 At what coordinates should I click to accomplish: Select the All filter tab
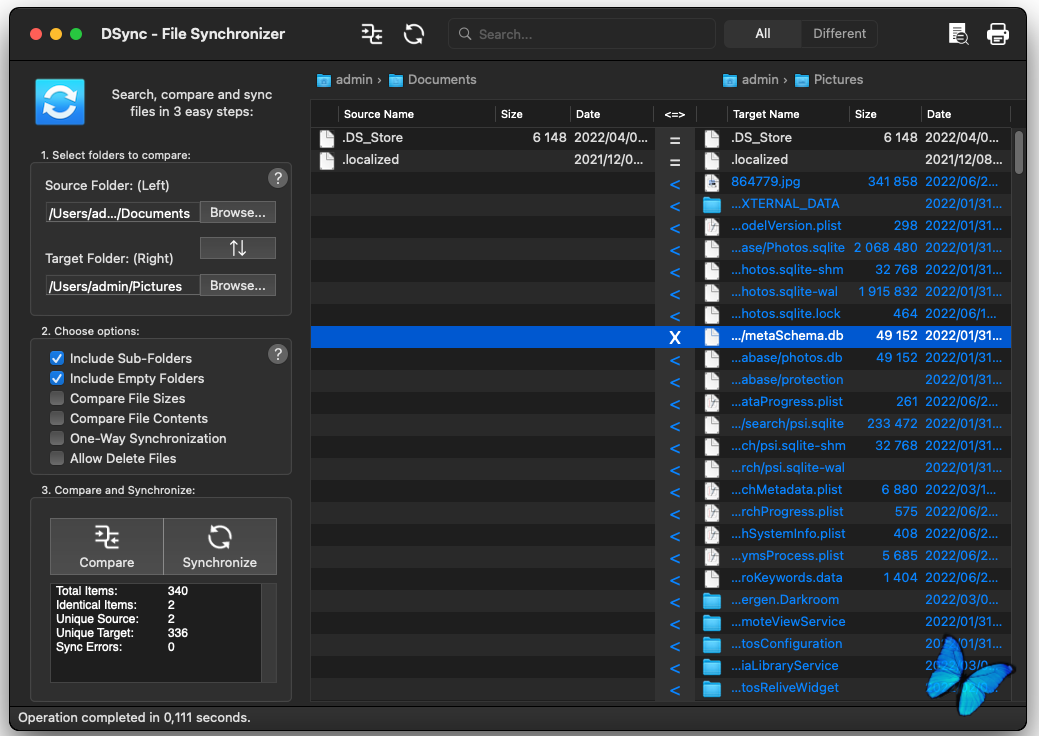coord(762,34)
